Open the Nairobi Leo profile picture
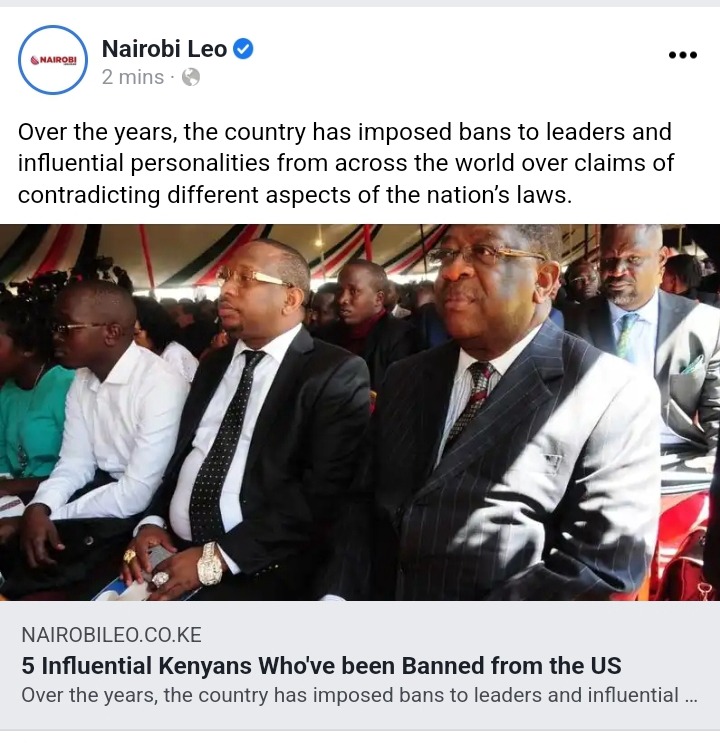 (53, 60)
